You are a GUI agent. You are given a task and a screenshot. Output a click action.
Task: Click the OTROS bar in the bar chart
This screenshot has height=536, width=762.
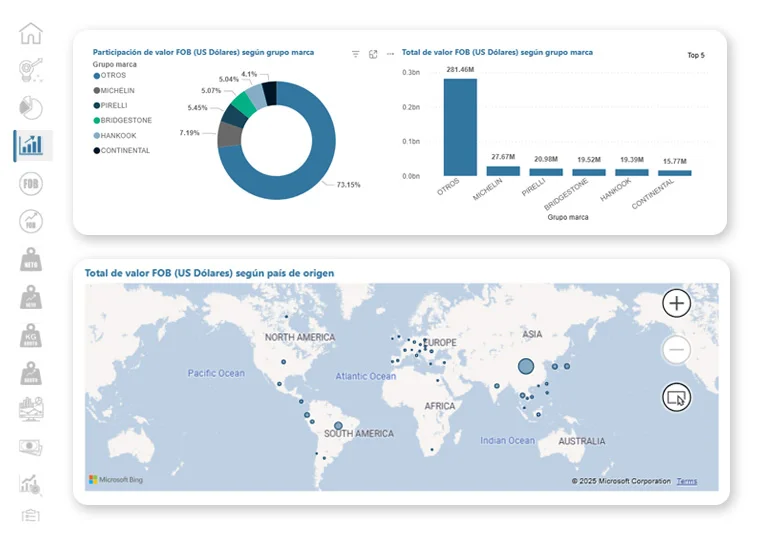pos(460,127)
